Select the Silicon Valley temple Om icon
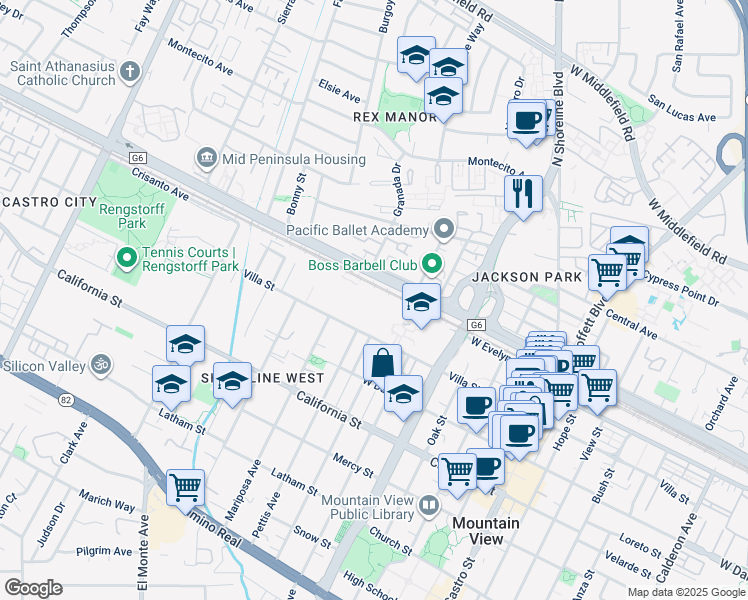This screenshot has height=600, width=748. coord(101,365)
